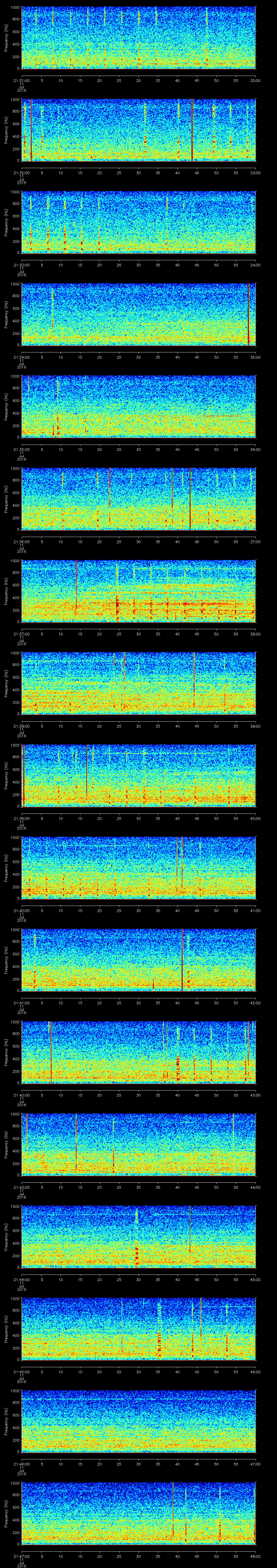Click the 43:00 end-of-axis time label
The height and width of the screenshot is (1568, 277).
(255, 1095)
